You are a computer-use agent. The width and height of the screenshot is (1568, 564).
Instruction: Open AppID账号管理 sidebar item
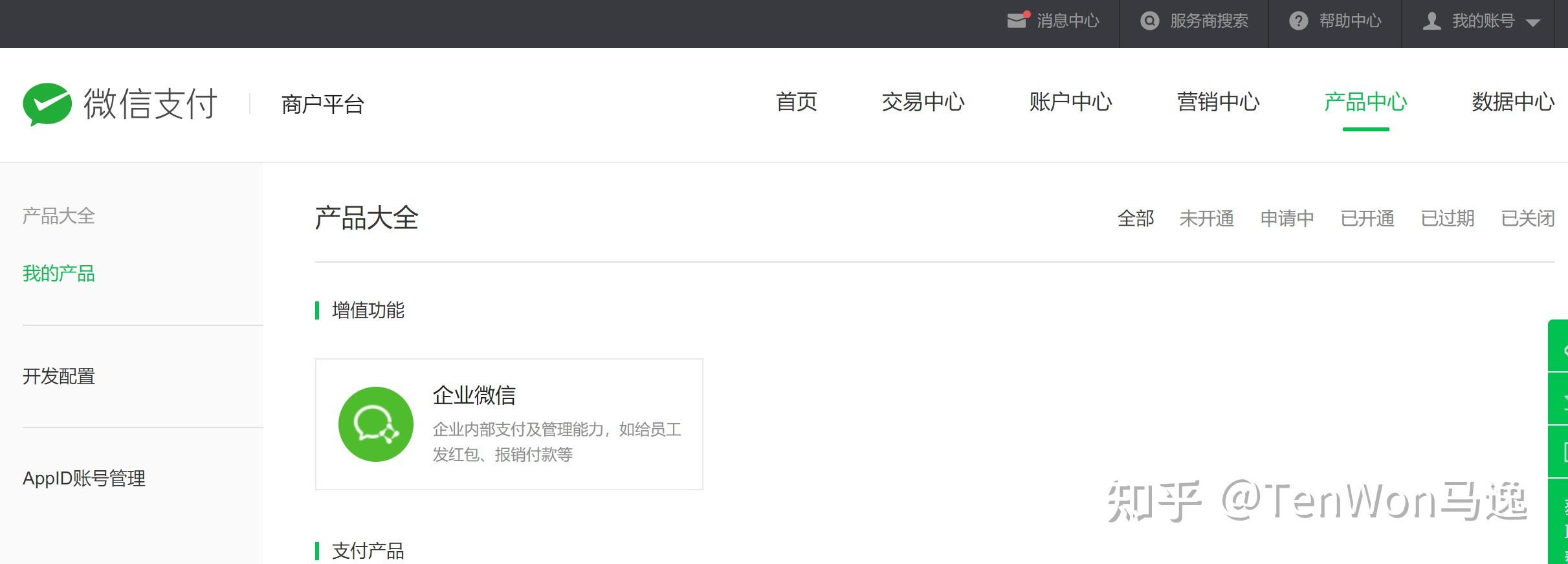point(84,479)
